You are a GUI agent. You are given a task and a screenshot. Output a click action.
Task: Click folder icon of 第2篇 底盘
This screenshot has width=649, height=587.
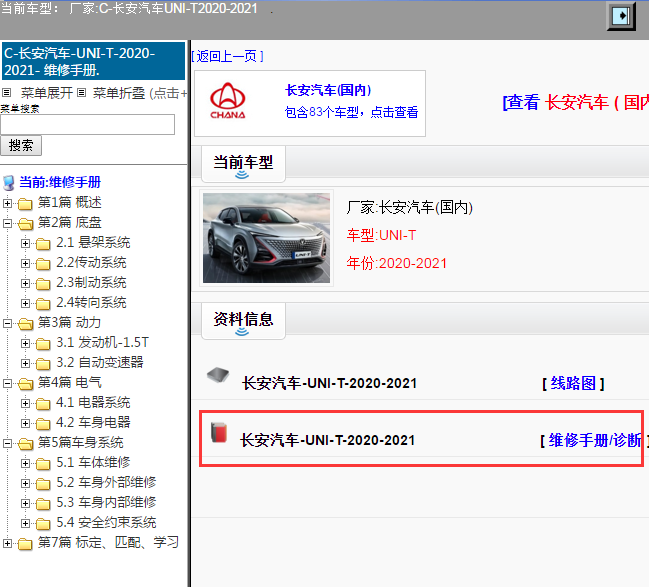pyautogui.click(x=25, y=224)
